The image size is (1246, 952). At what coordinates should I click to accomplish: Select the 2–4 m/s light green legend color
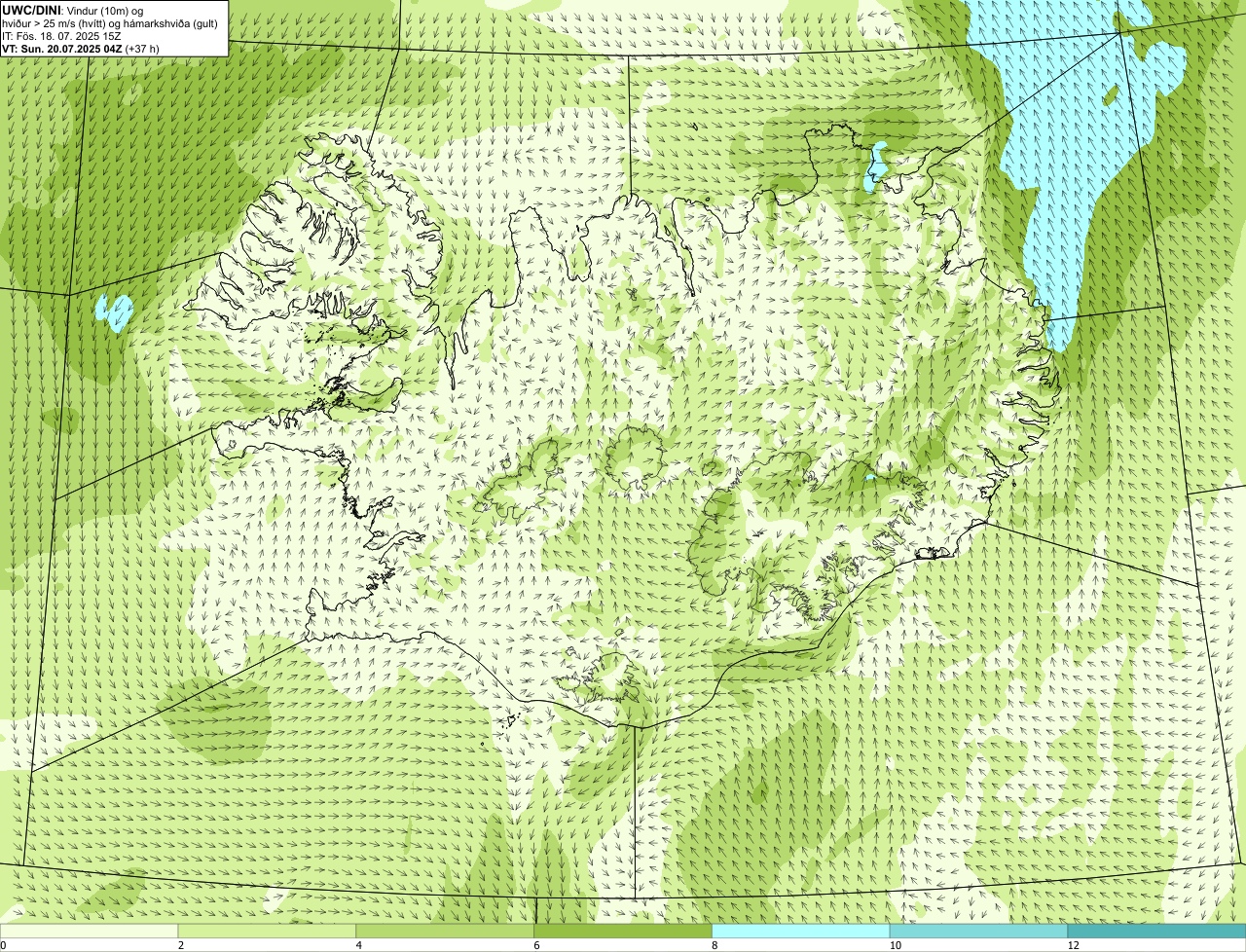267,932
